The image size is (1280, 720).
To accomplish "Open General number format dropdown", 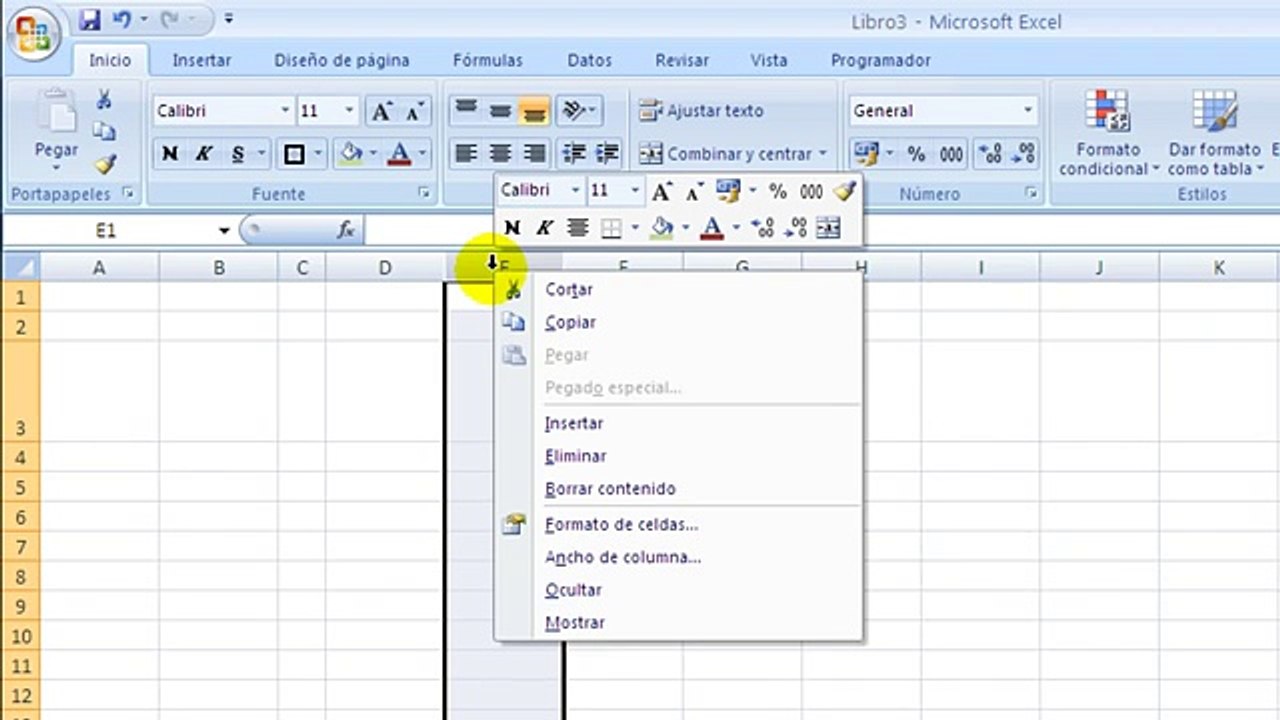I will coord(1028,111).
